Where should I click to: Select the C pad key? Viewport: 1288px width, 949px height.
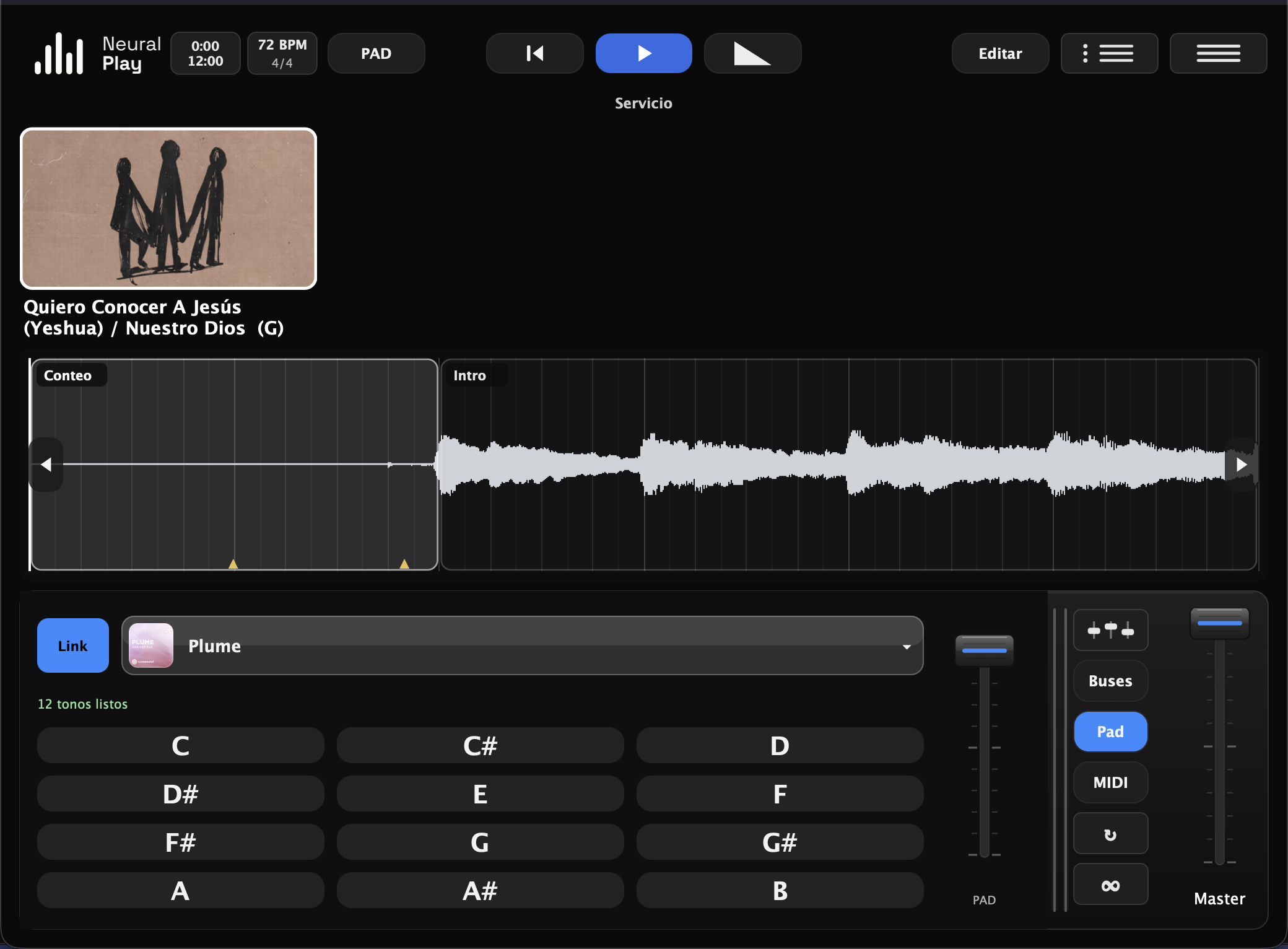click(181, 745)
